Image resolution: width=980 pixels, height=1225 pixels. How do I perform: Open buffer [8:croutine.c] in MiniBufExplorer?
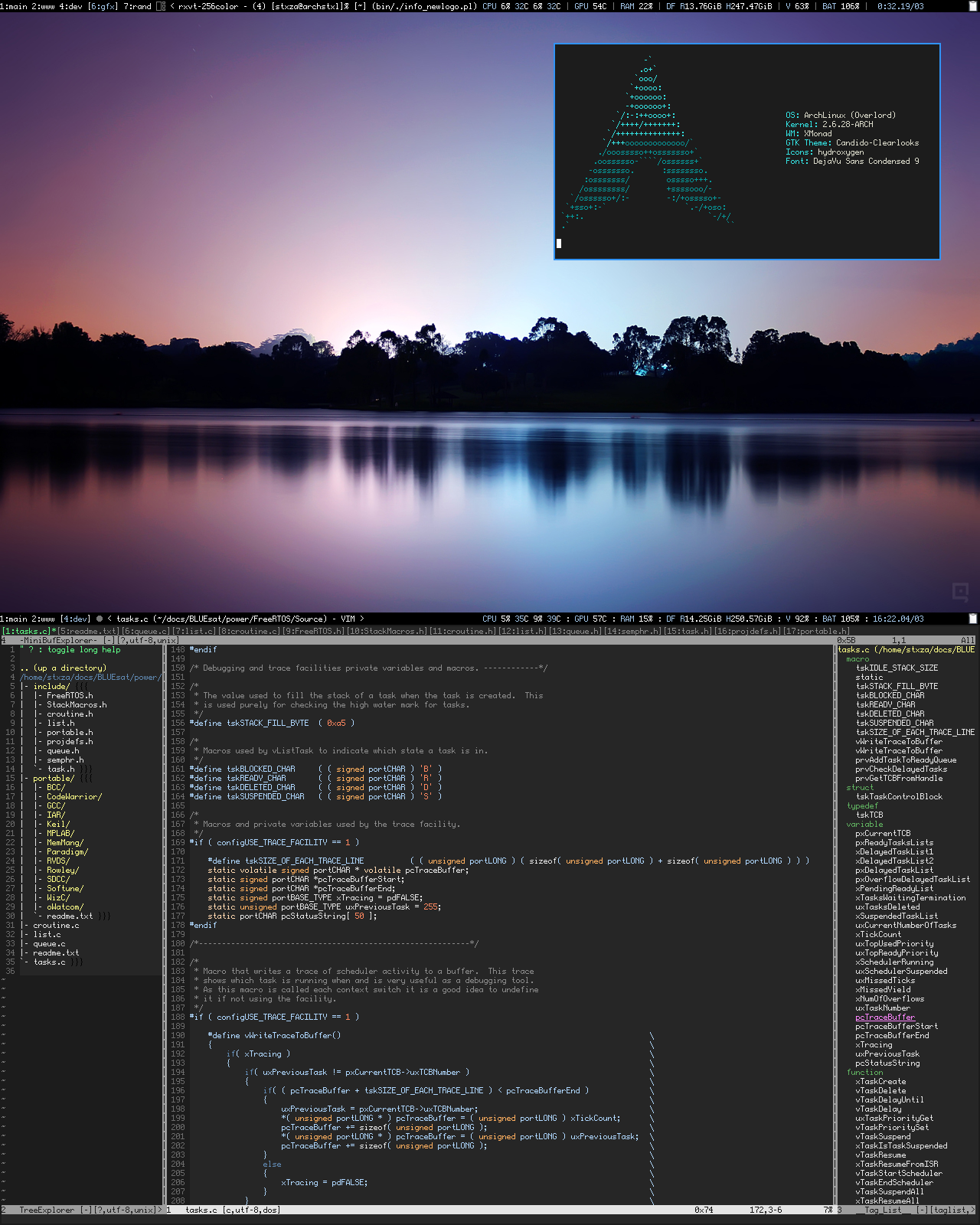tap(250, 632)
